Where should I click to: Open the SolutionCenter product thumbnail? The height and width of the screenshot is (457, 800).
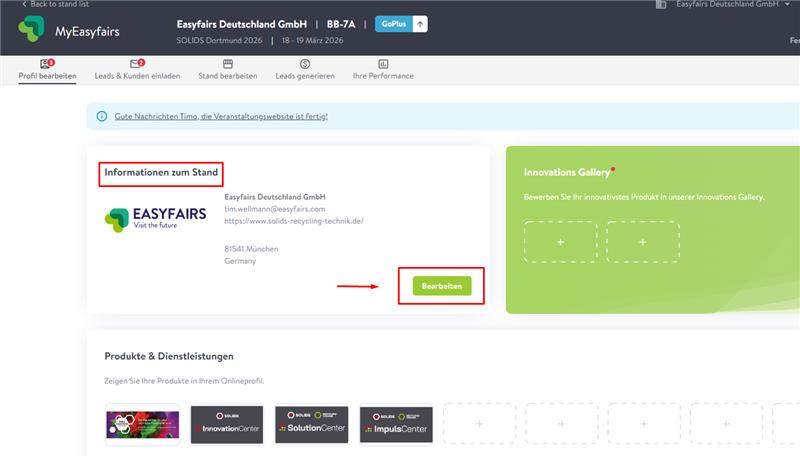[x=311, y=425]
